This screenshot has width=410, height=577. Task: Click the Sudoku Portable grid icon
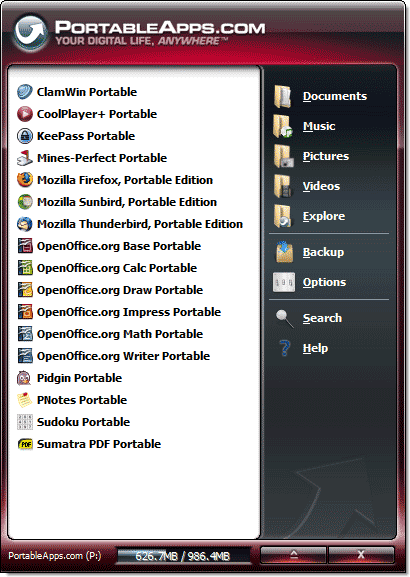coord(25,422)
